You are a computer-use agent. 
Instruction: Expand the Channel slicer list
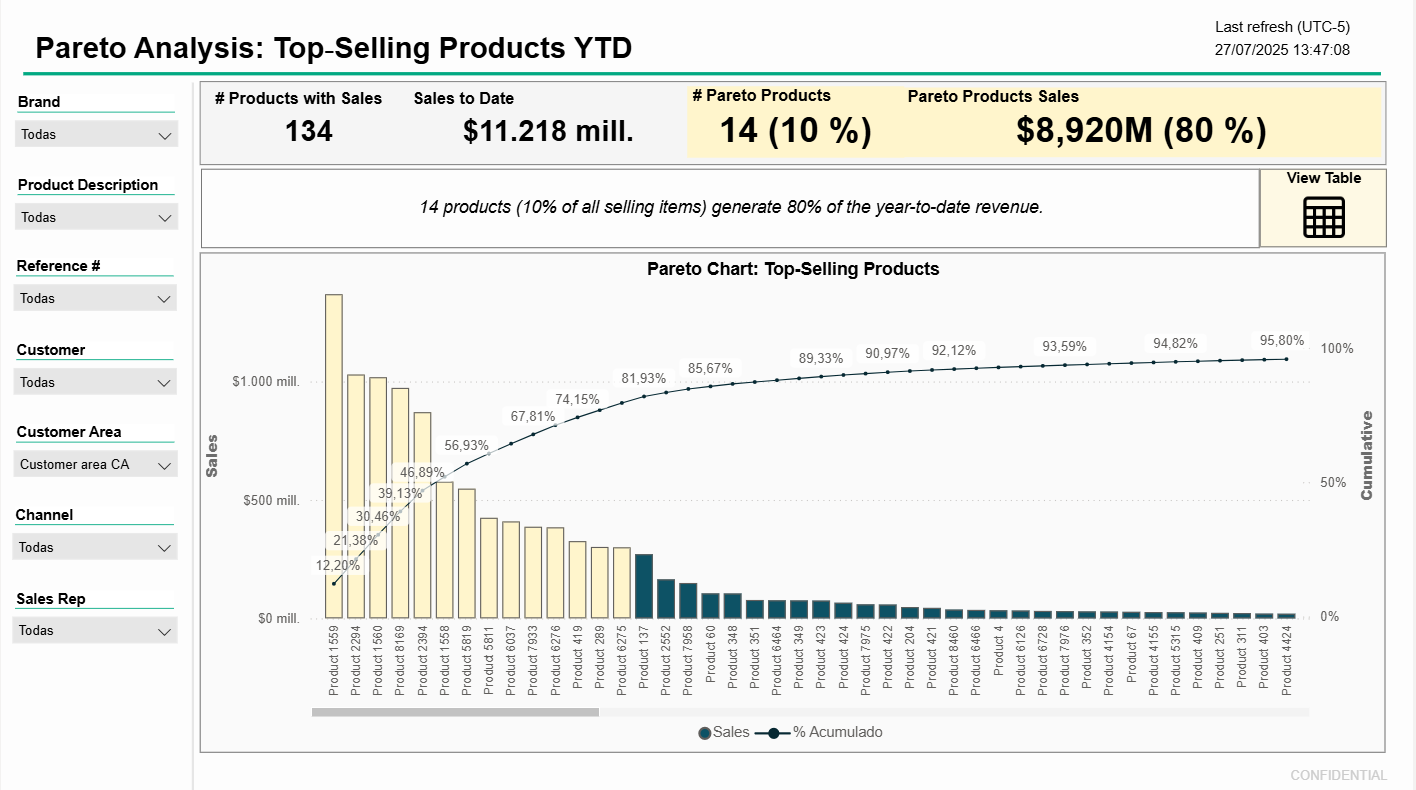(95, 546)
